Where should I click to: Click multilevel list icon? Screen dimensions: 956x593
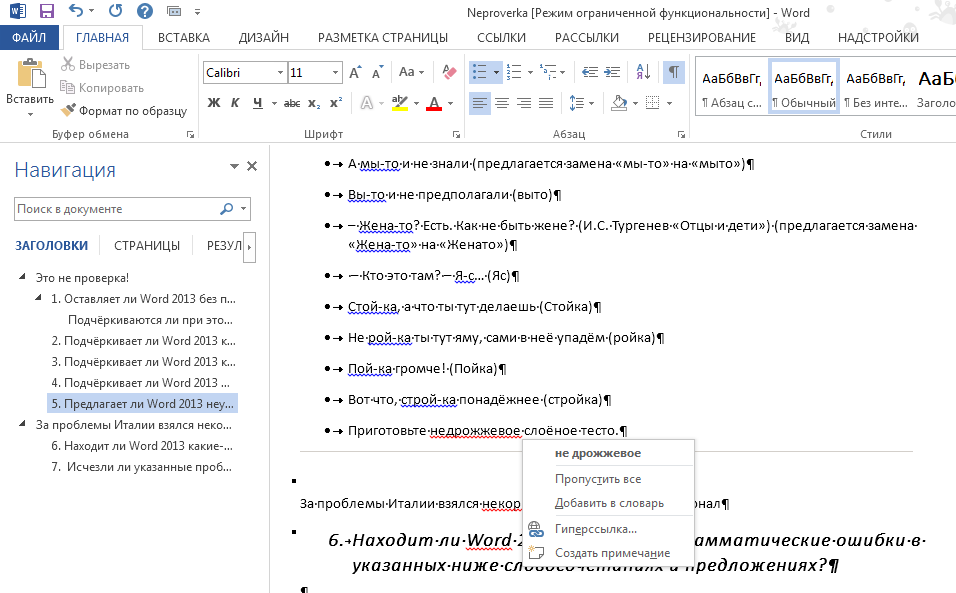pyautogui.click(x=548, y=72)
